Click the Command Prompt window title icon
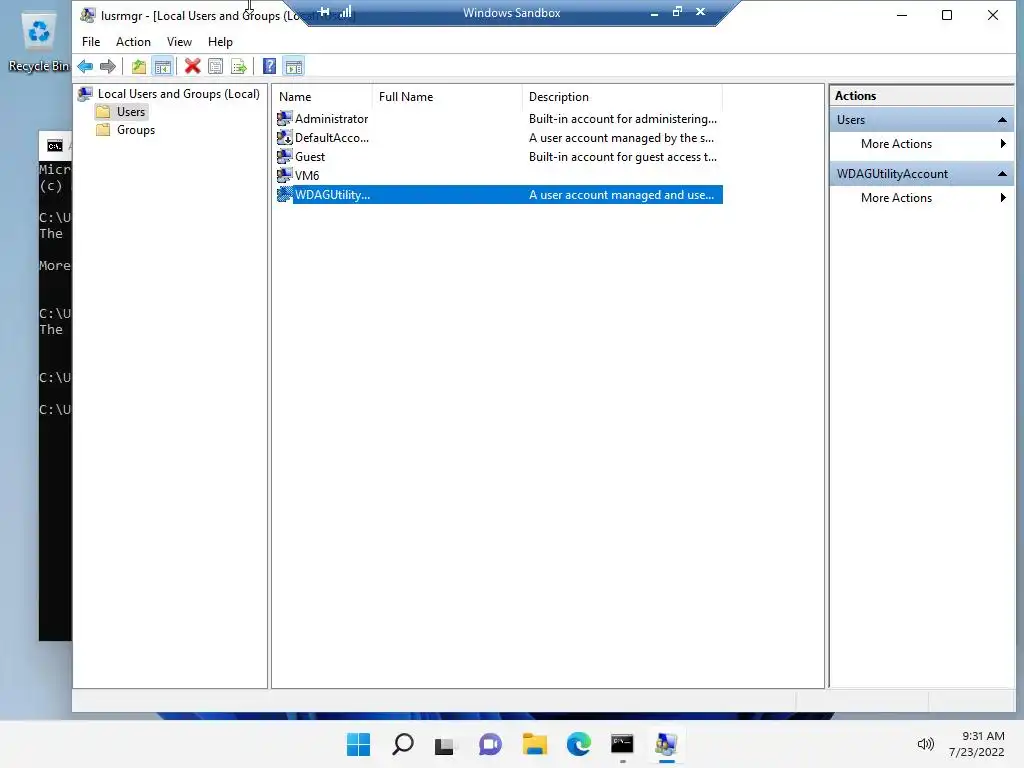Screen dimensions: 1024x768 tap(55, 146)
